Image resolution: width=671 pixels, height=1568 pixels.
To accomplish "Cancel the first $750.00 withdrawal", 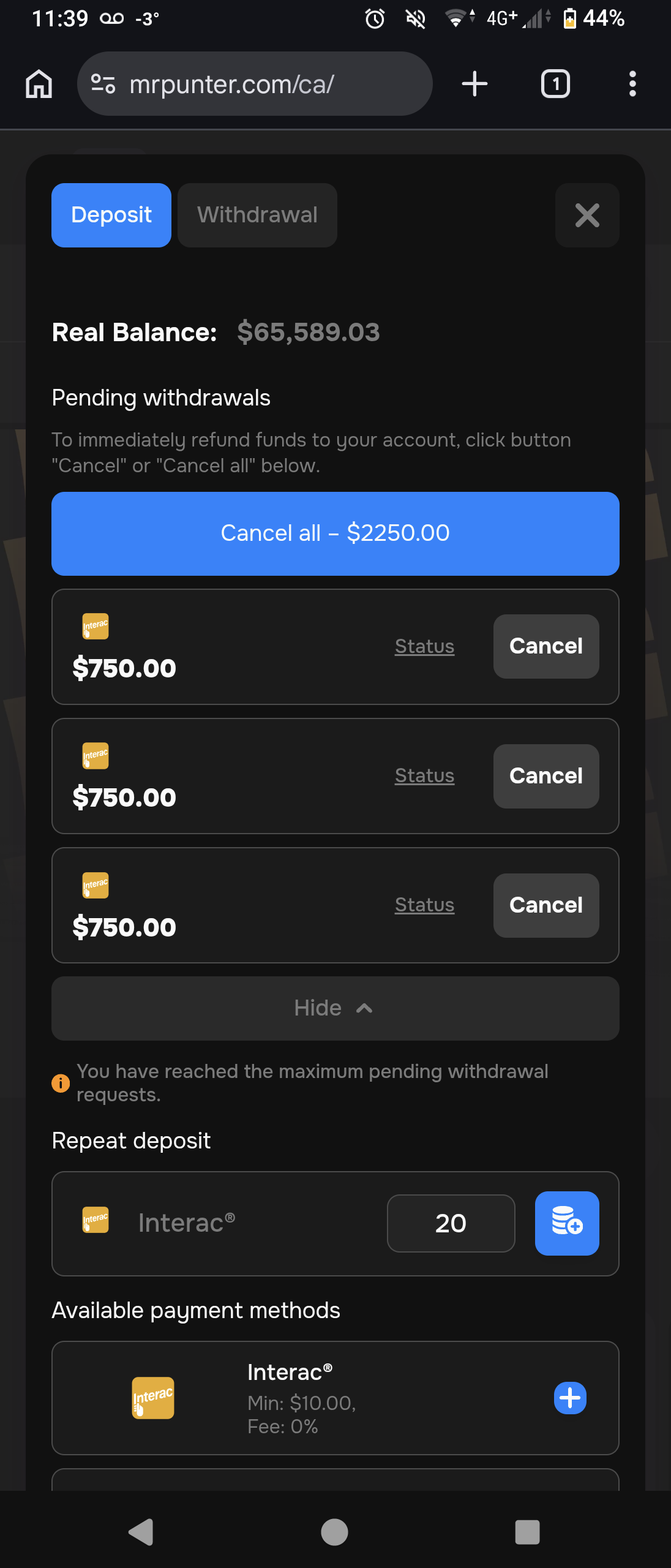I will [546, 646].
